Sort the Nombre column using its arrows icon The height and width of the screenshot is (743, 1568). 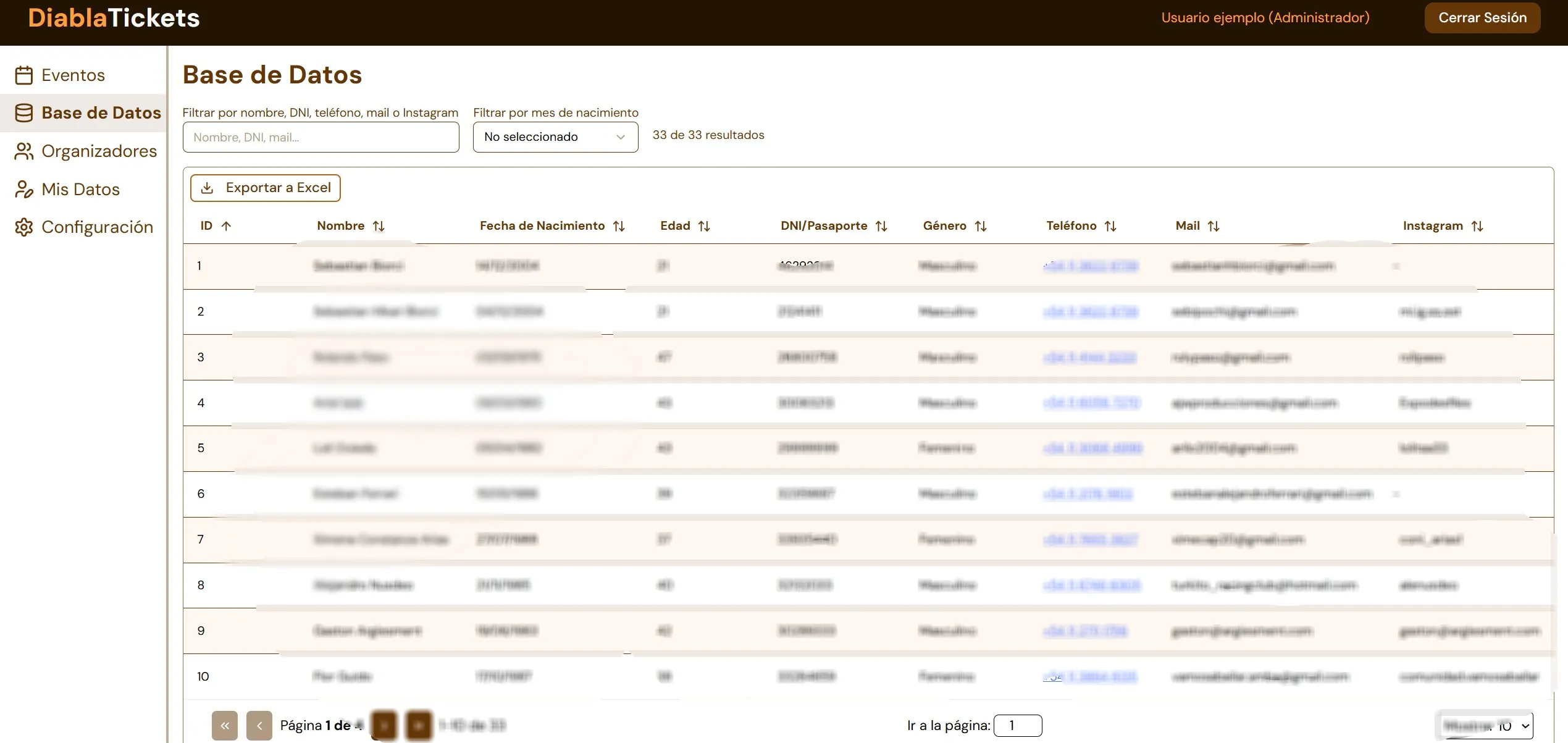[x=380, y=226]
